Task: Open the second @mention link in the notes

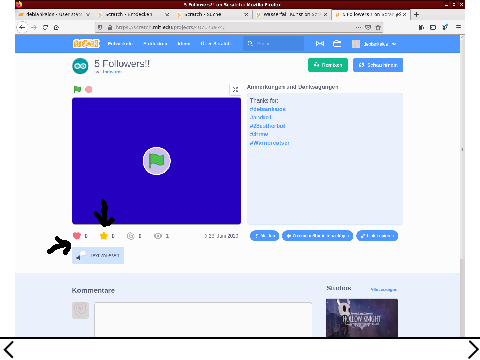Action: click(260, 117)
